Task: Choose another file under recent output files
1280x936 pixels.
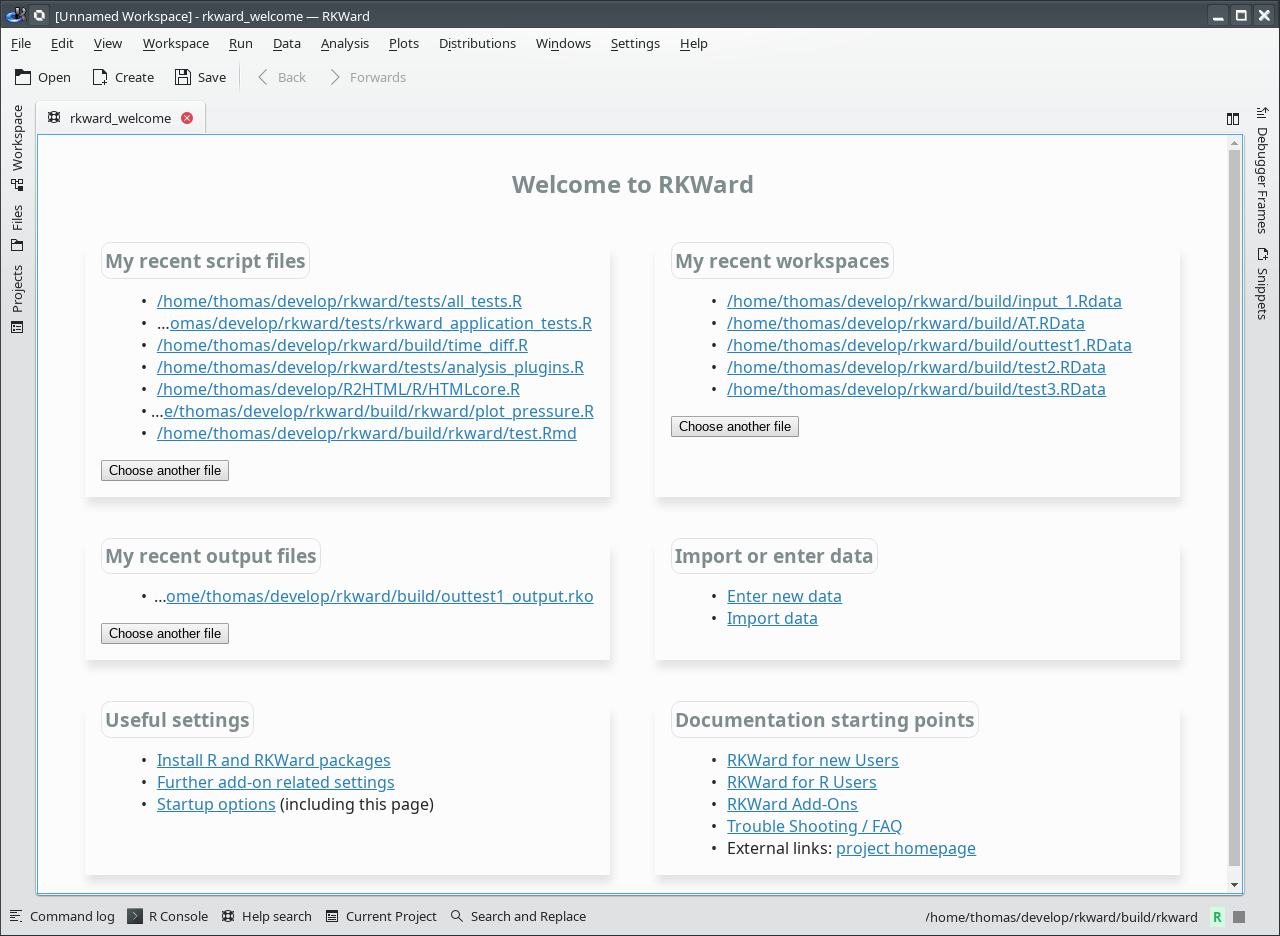Action: [x=165, y=633]
